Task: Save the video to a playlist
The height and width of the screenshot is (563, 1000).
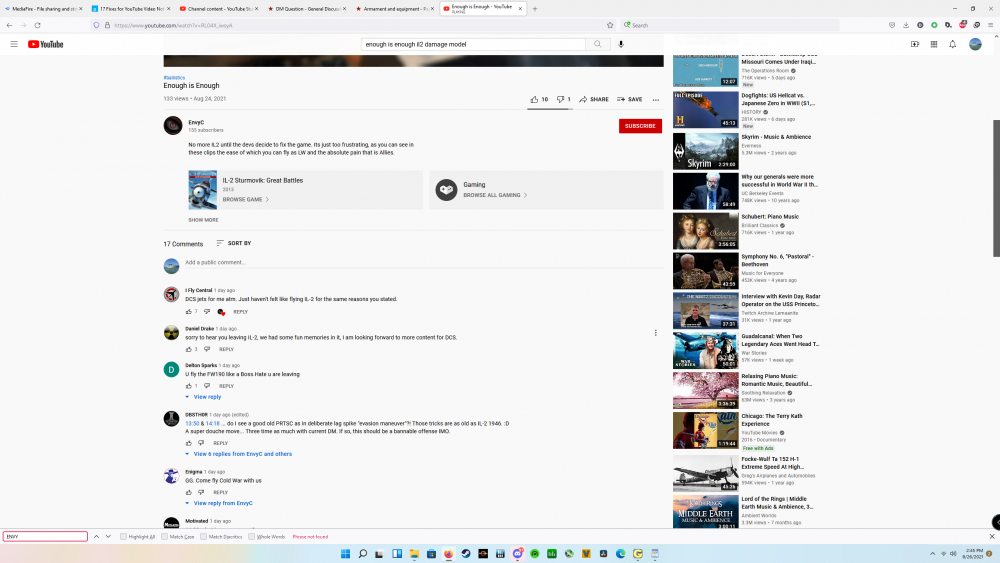Action: (629, 99)
